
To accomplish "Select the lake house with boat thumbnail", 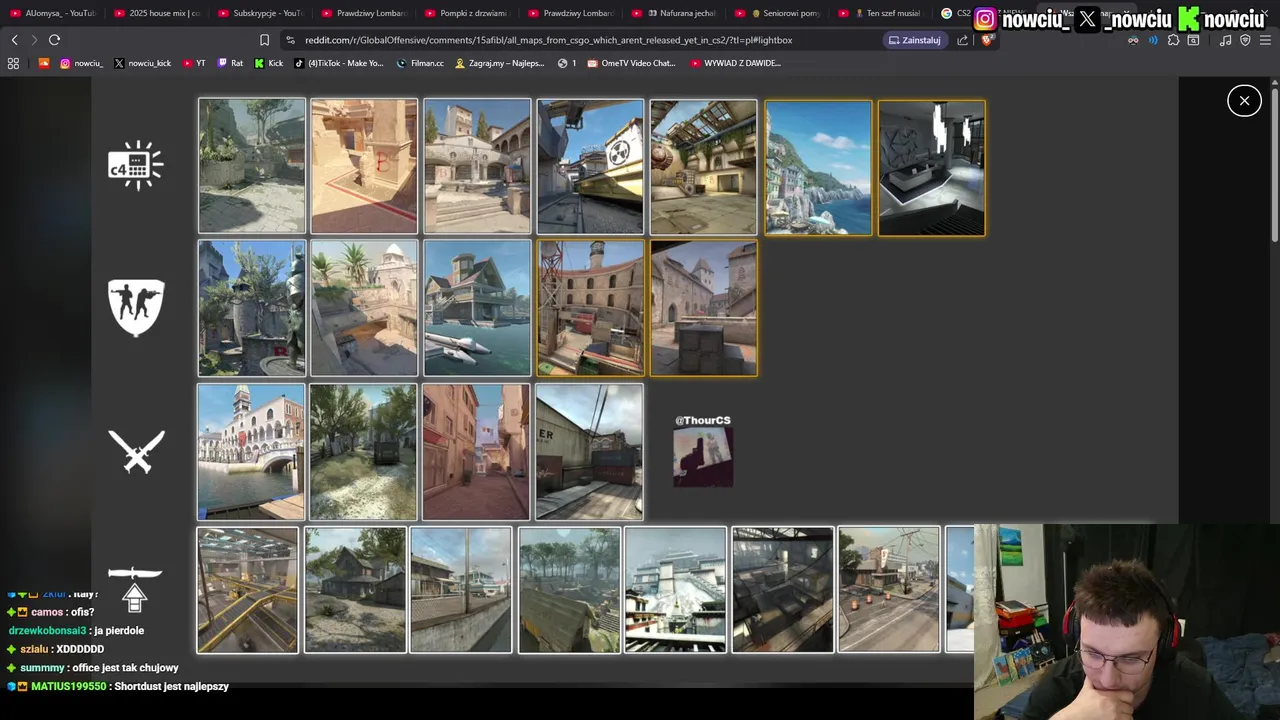I will [477, 308].
